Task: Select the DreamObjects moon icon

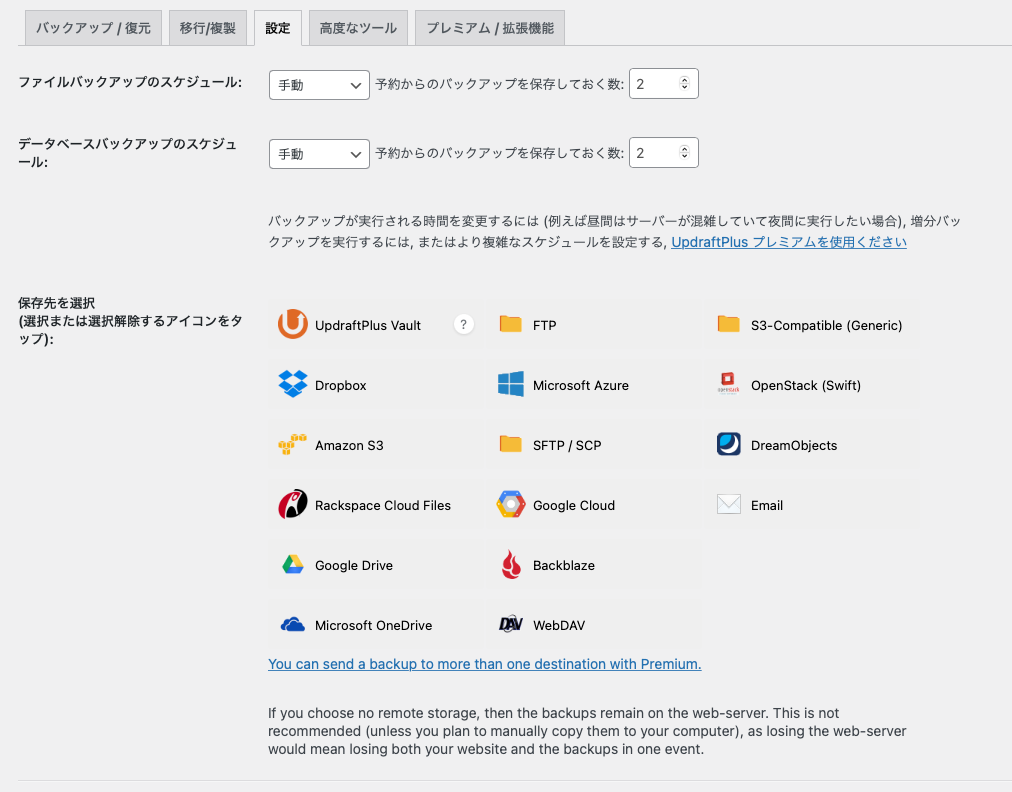Action: 729,444
